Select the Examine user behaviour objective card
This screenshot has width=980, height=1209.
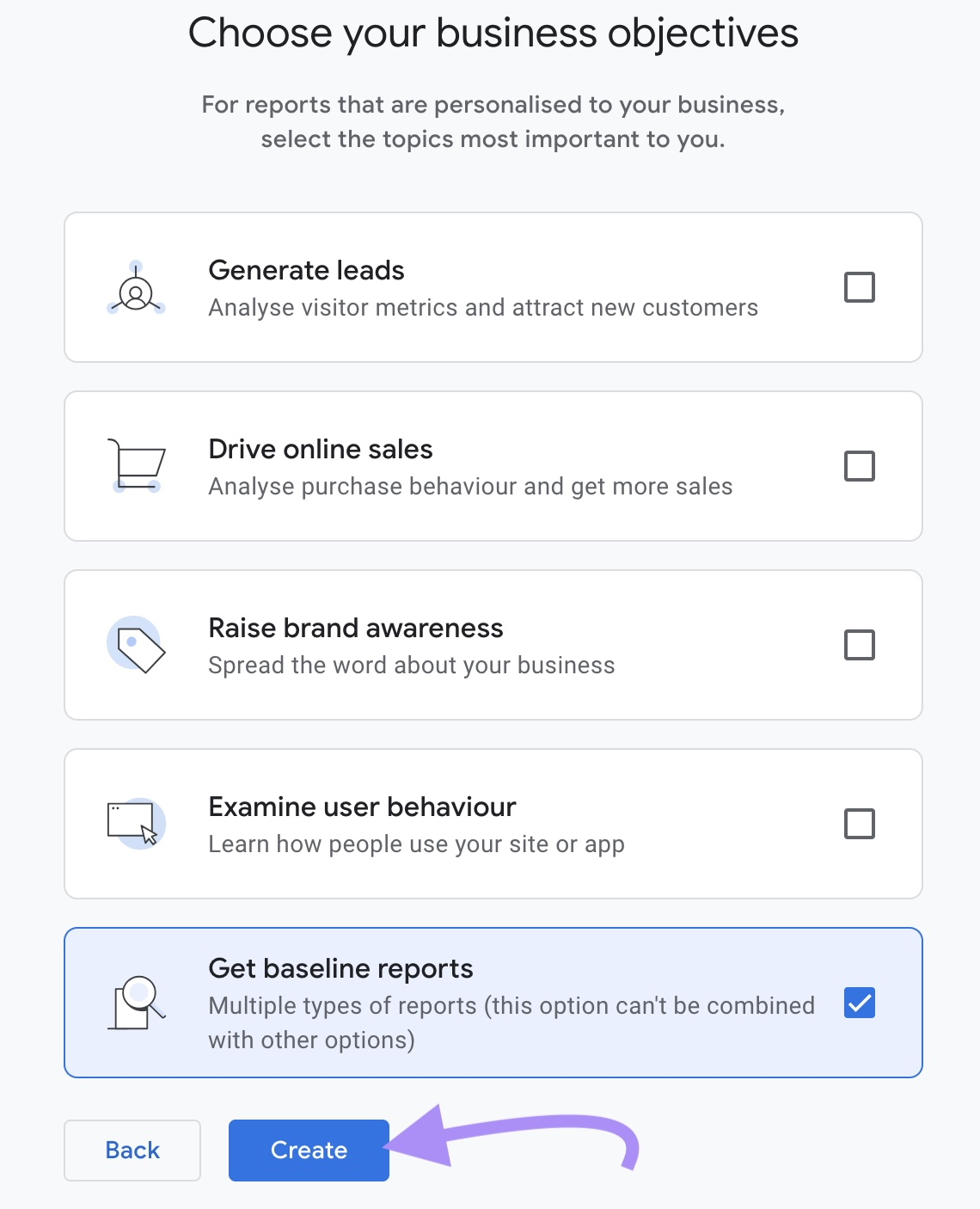(x=492, y=823)
